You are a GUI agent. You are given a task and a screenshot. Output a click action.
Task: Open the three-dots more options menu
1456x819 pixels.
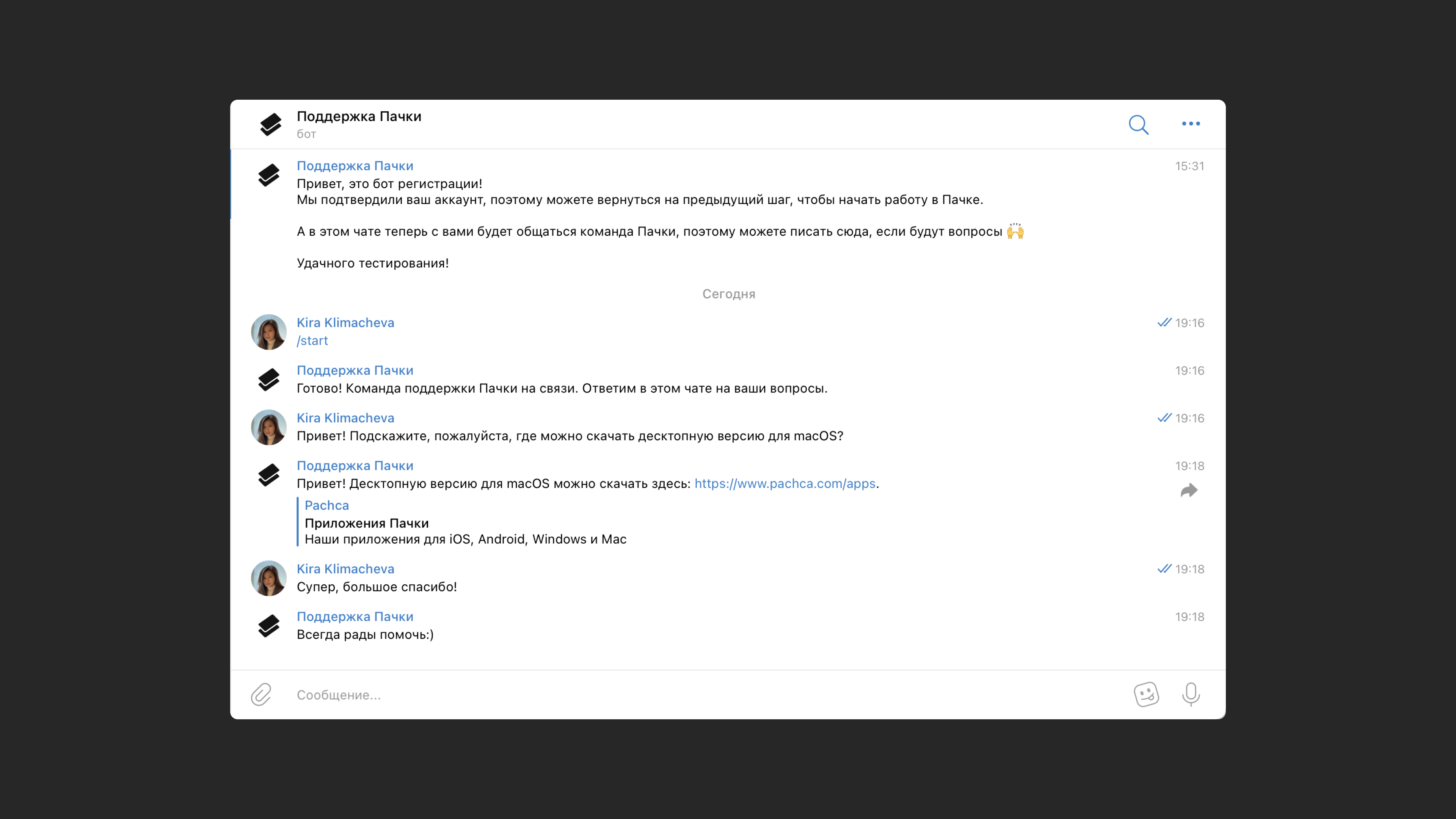(x=1190, y=124)
